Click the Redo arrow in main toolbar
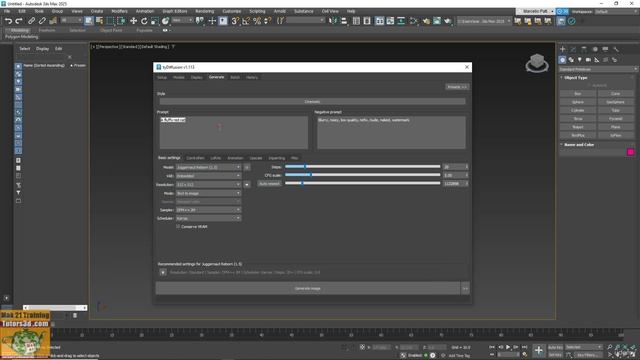The width and height of the screenshot is (640, 360). tap(19, 21)
